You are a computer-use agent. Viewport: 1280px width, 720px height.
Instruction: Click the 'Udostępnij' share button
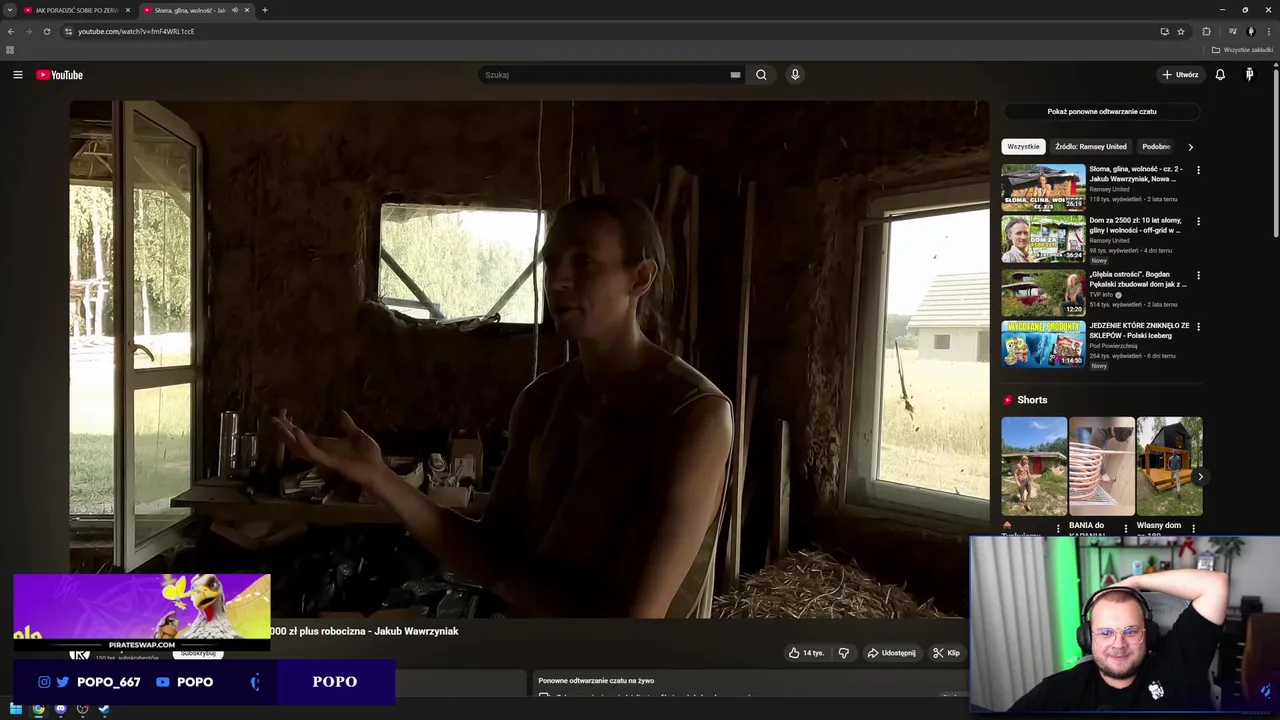(891, 653)
